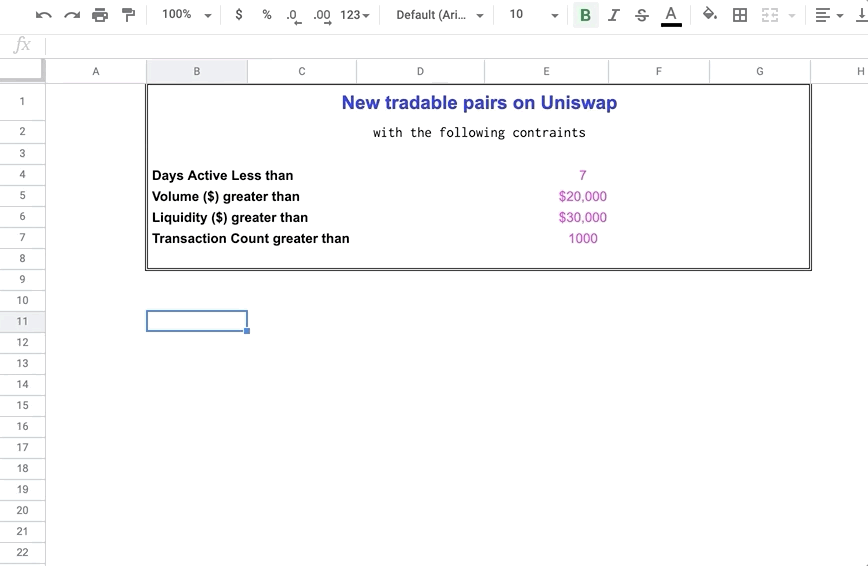Image resolution: width=868 pixels, height=566 pixels.
Task: Print the spreadsheet using printer icon
Action: (x=100, y=15)
